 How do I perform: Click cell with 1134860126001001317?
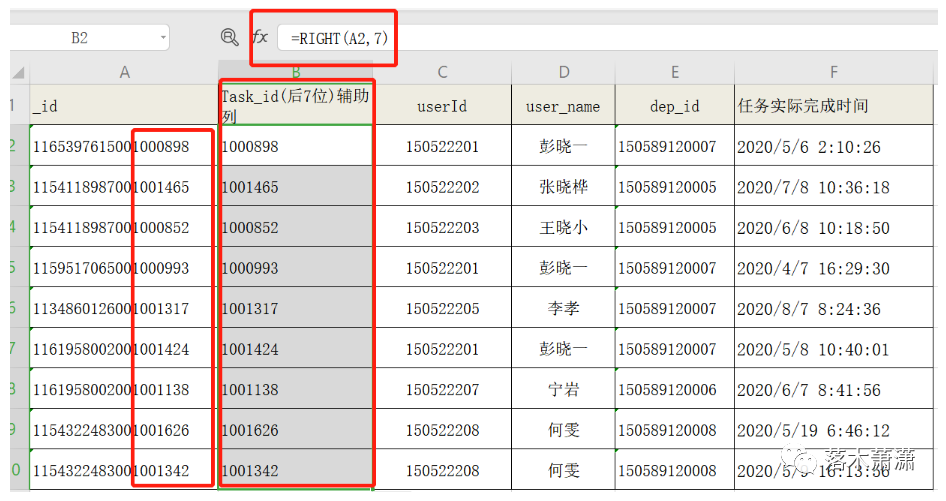[124, 308]
